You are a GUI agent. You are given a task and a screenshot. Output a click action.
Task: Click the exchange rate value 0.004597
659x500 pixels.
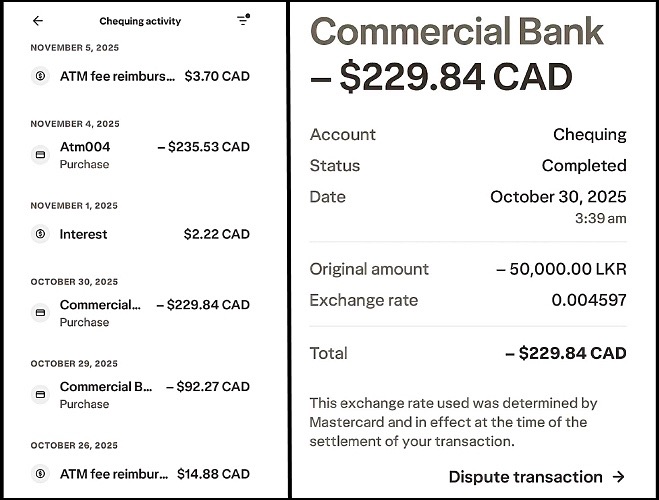point(588,300)
